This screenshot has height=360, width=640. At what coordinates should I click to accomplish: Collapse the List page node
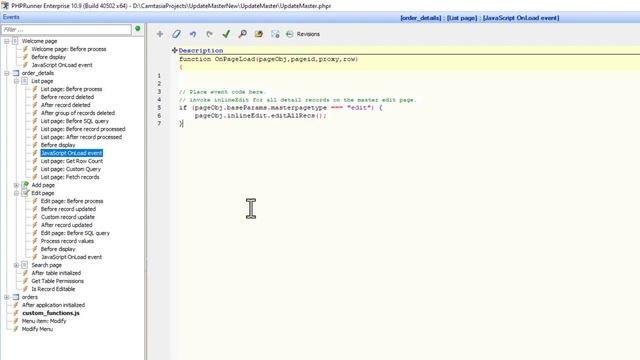[16, 81]
